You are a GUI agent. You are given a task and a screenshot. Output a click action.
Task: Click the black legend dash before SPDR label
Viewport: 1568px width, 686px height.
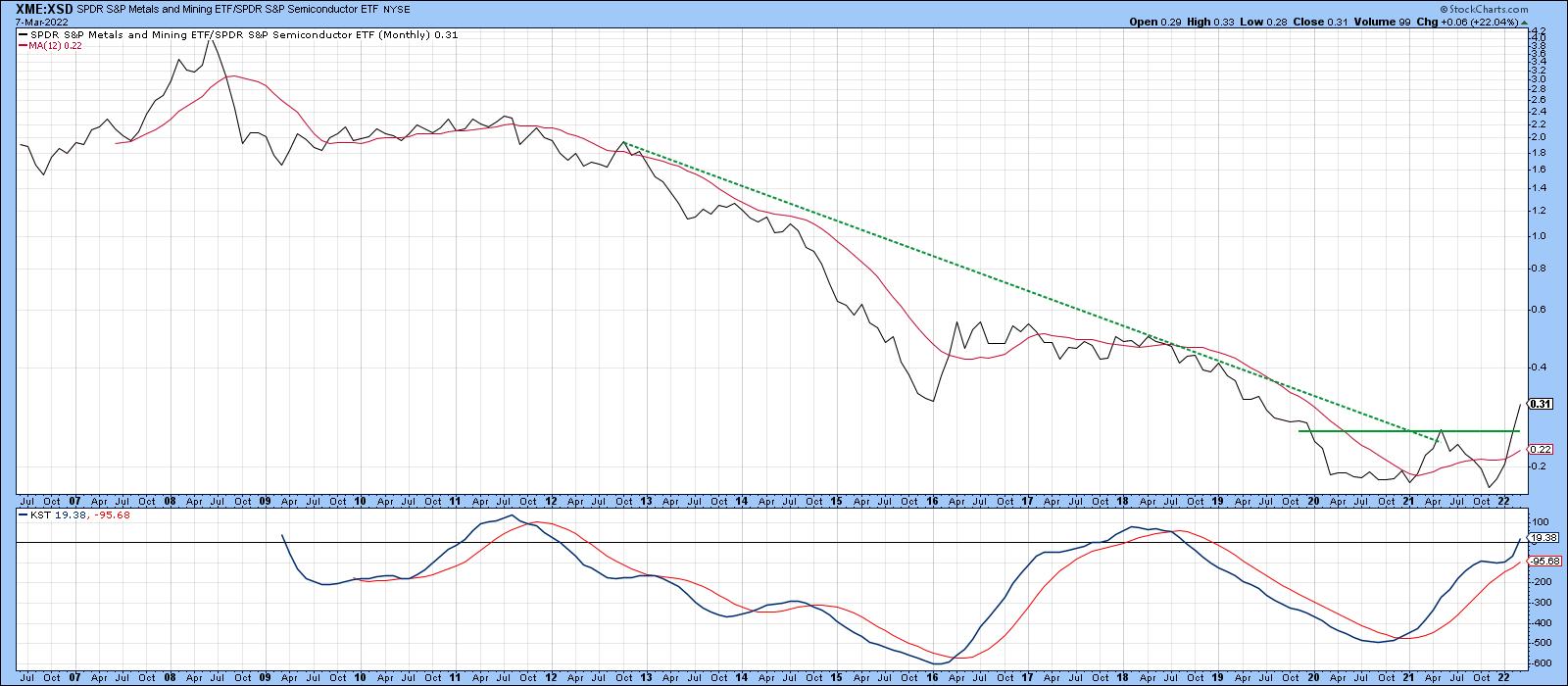[x=23, y=35]
